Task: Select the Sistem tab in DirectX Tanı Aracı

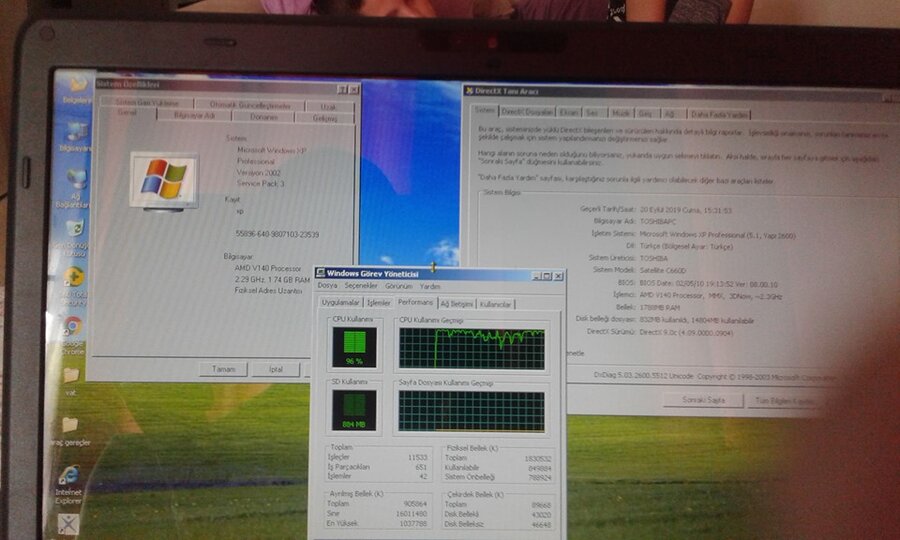Action: (x=484, y=110)
